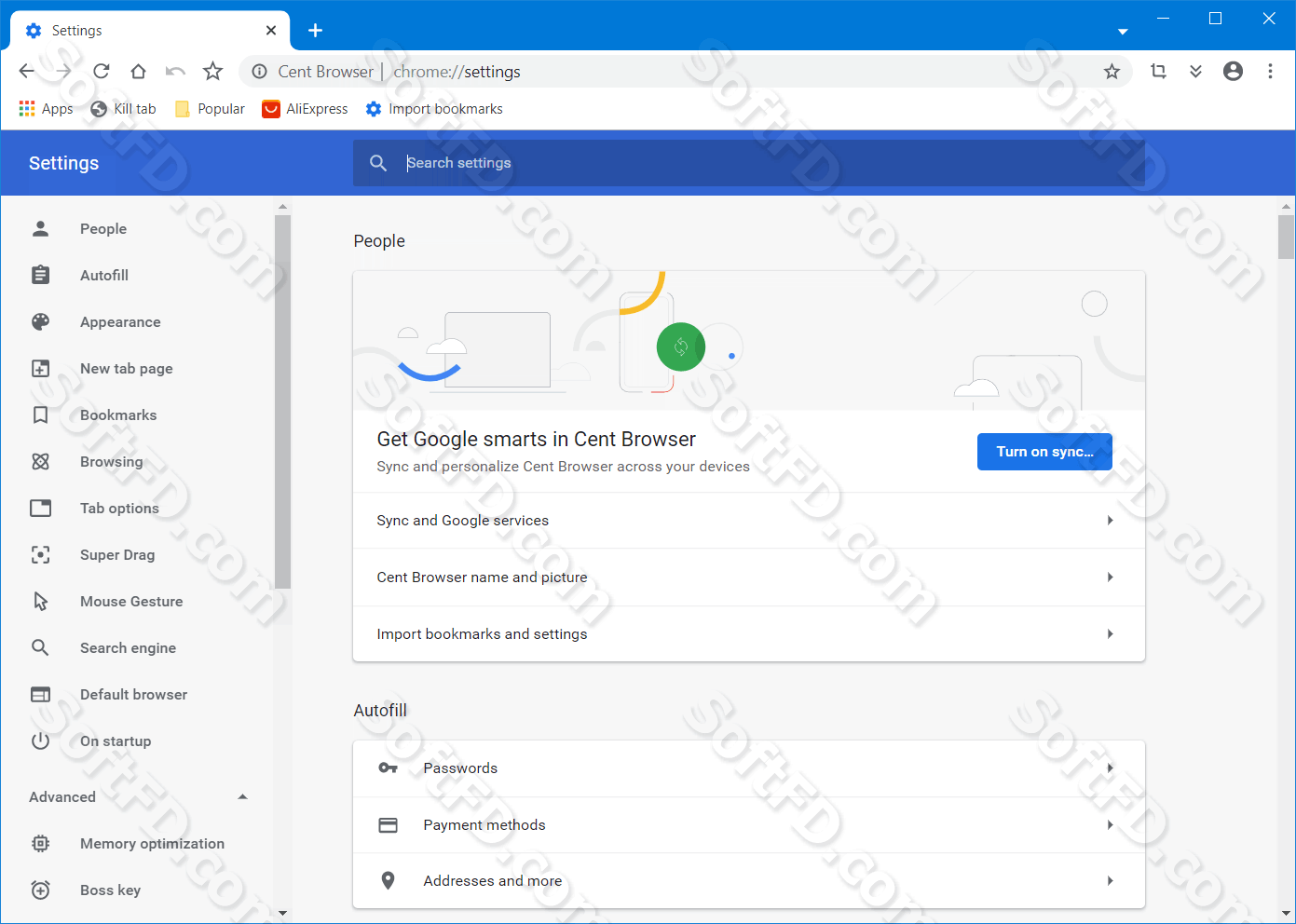Click the Search settings field

point(749,163)
